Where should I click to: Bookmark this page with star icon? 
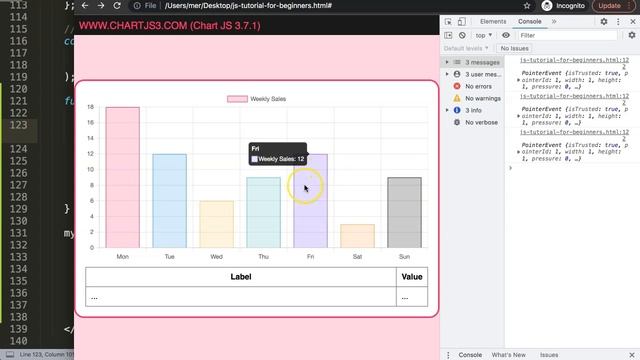tap(527, 6)
